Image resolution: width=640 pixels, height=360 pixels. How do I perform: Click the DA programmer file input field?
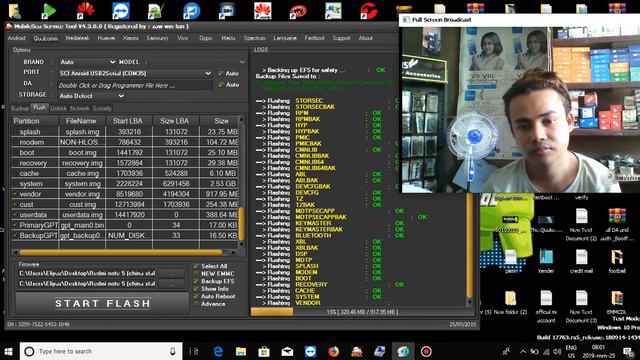(x=135, y=85)
